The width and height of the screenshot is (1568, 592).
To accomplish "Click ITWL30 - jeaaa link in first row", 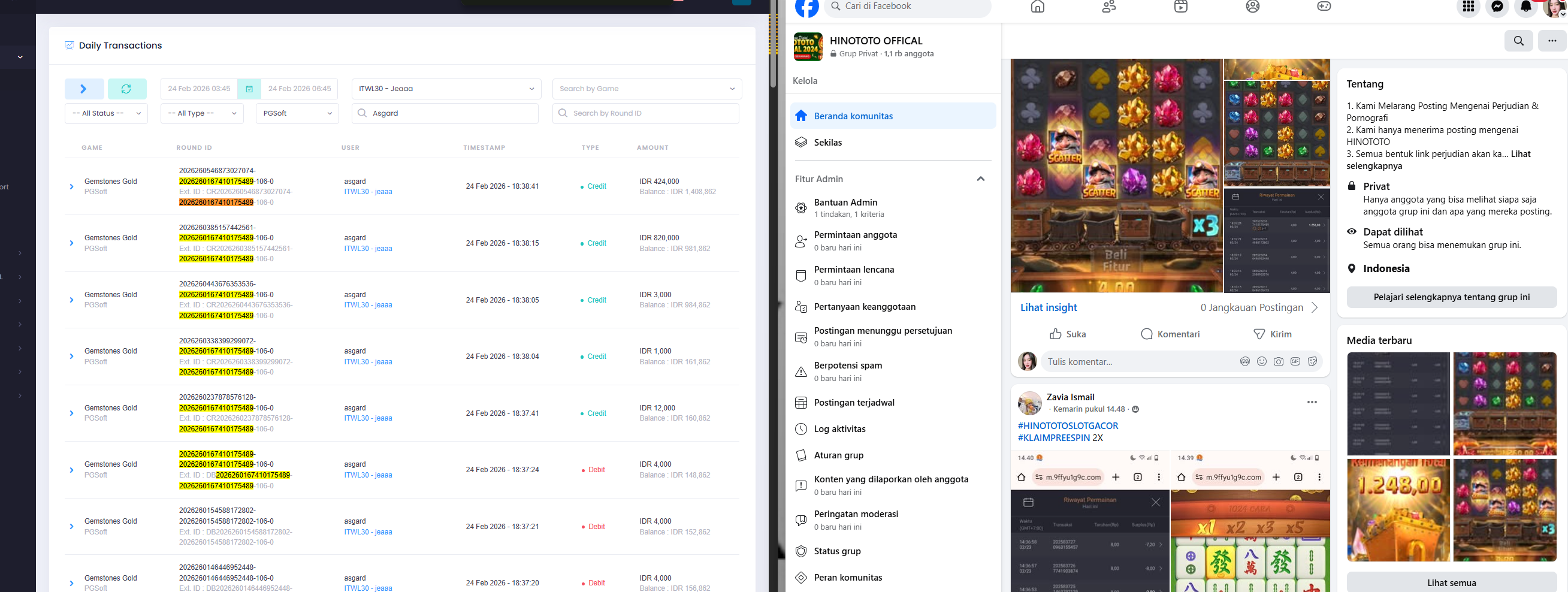I will (368, 192).
